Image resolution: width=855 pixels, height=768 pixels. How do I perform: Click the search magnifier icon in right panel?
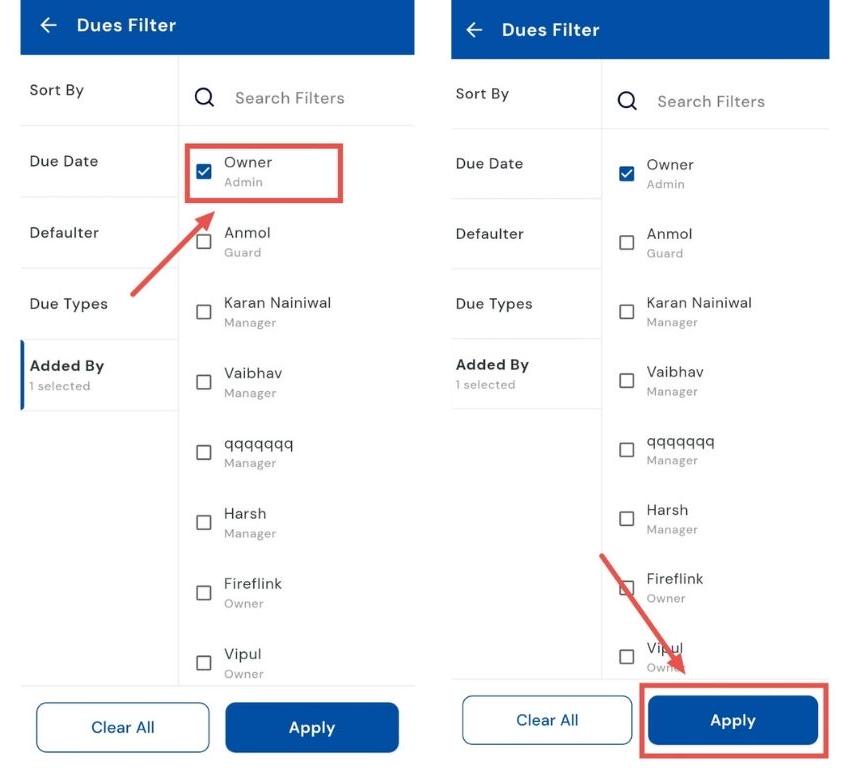[x=627, y=101]
